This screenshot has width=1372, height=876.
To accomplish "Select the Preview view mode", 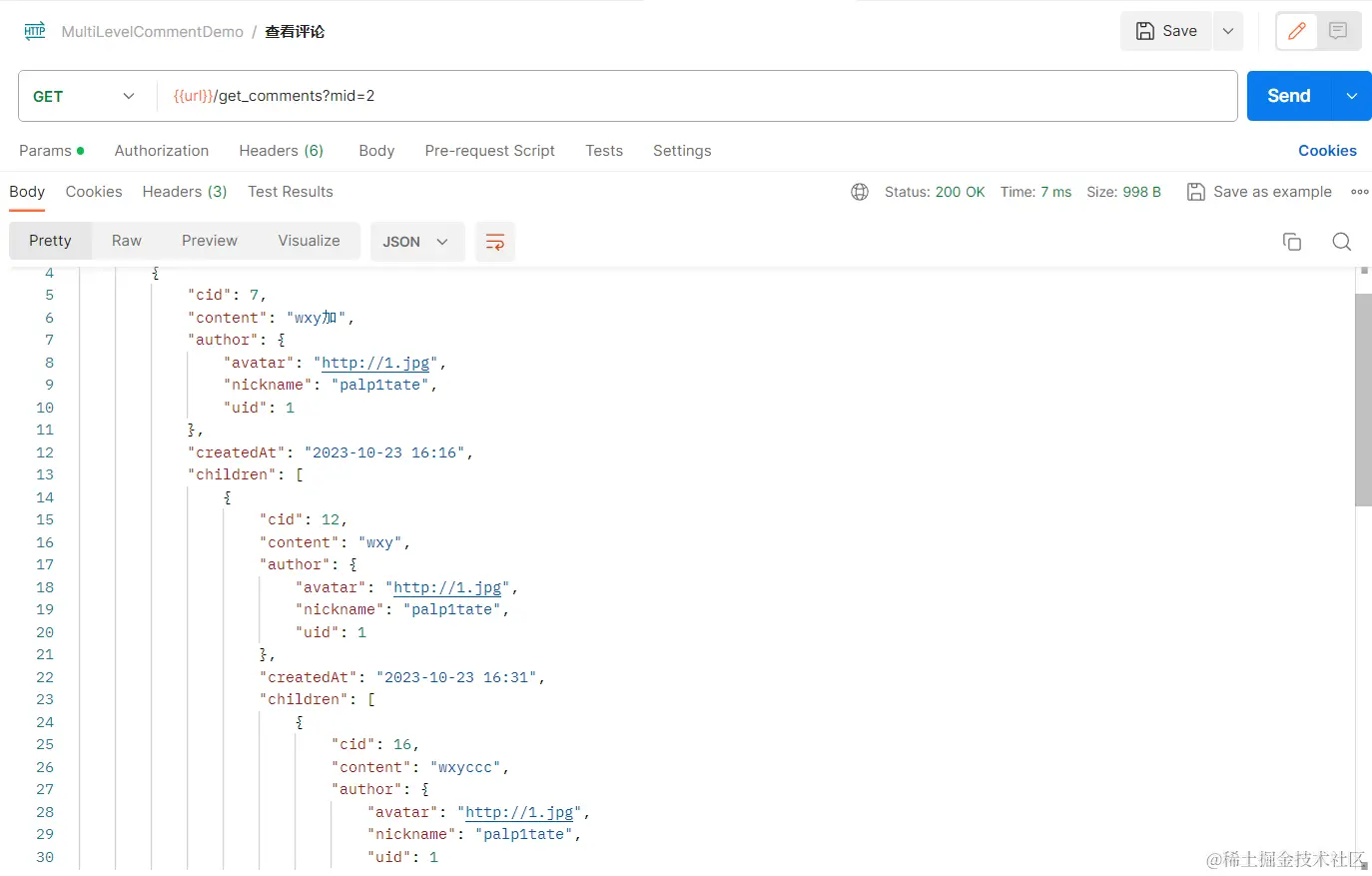I will [x=210, y=241].
